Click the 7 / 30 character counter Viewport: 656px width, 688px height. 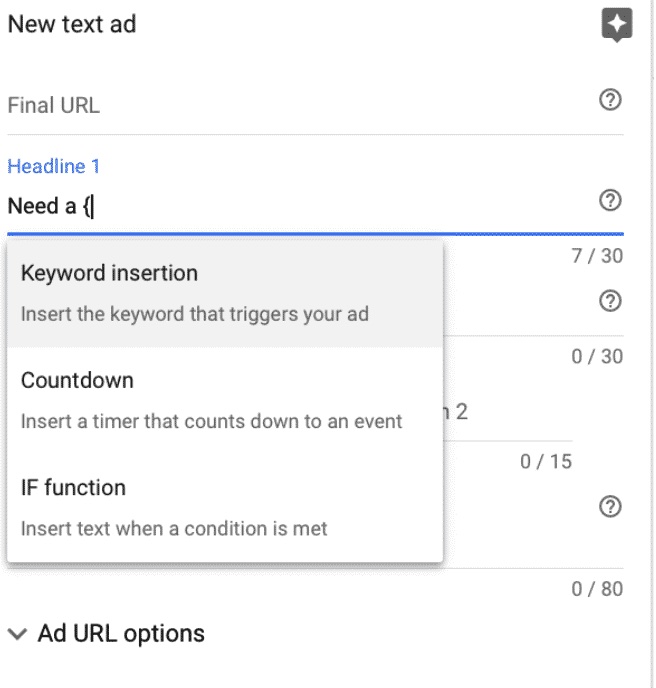tap(597, 256)
